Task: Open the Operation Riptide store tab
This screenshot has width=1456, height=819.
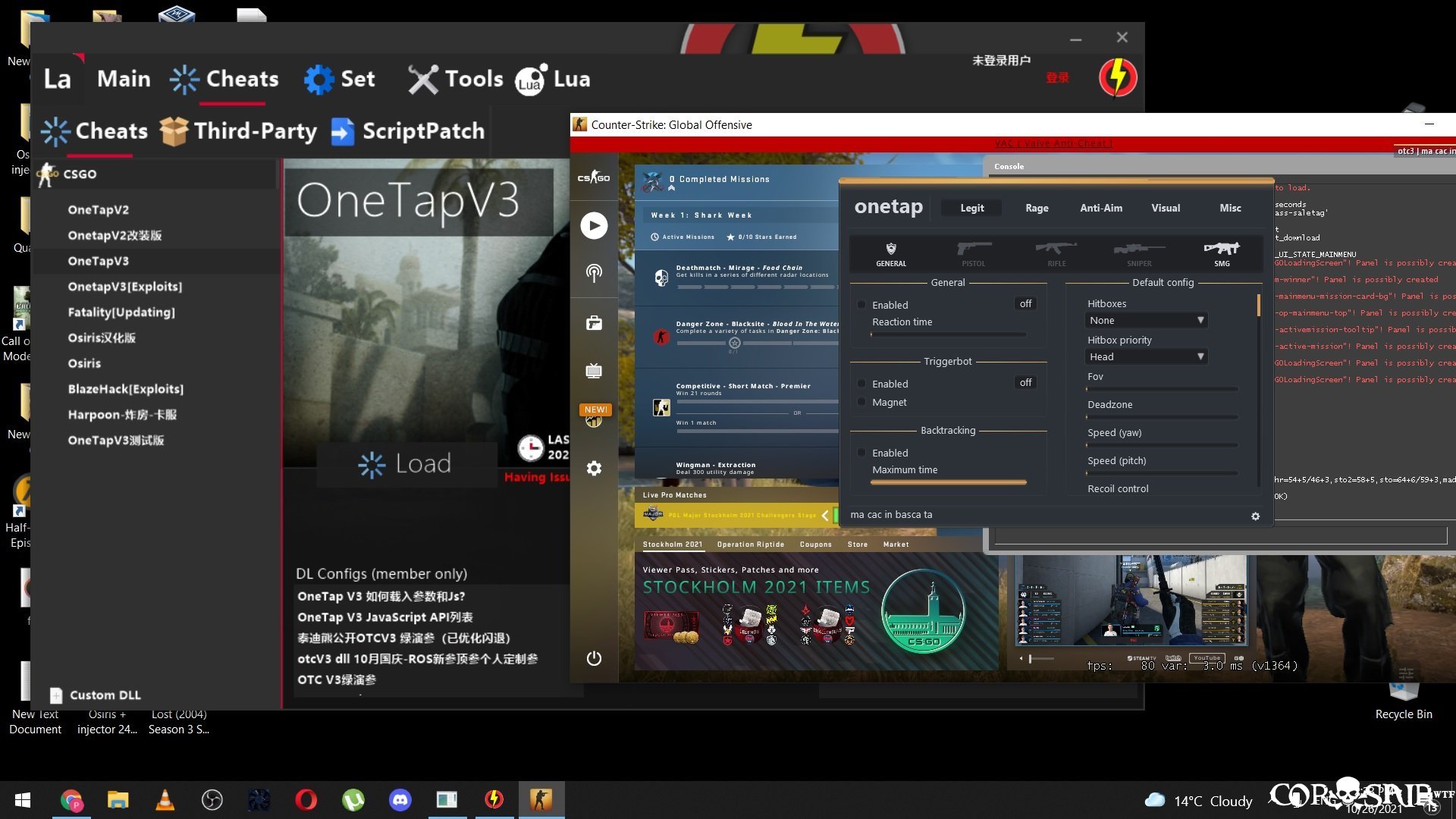Action: (x=751, y=544)
